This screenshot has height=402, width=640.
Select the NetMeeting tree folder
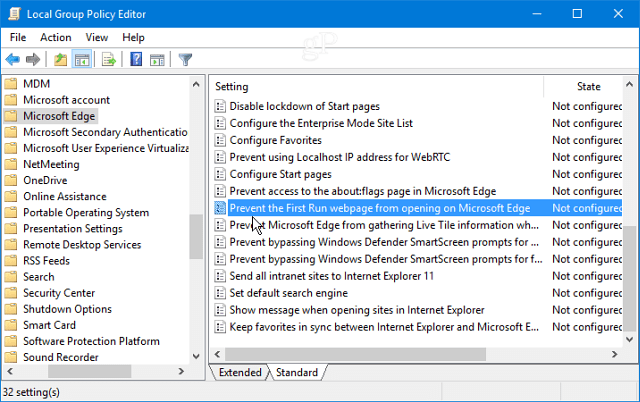(x=51, y=164)
